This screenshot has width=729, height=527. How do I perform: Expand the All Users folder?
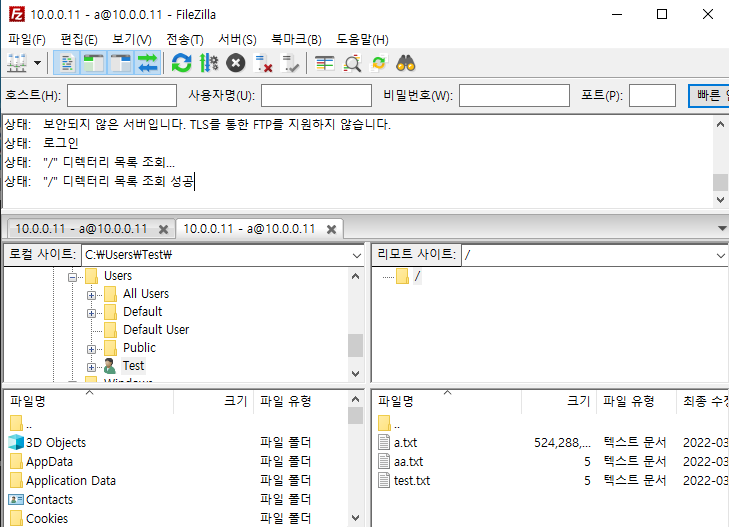tap(91, 295)
